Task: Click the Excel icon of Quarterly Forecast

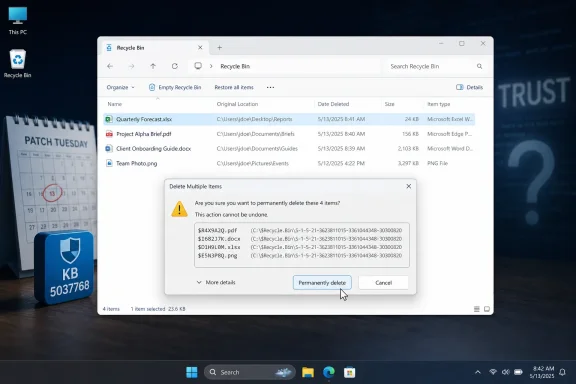Action: tap(109, 119)
